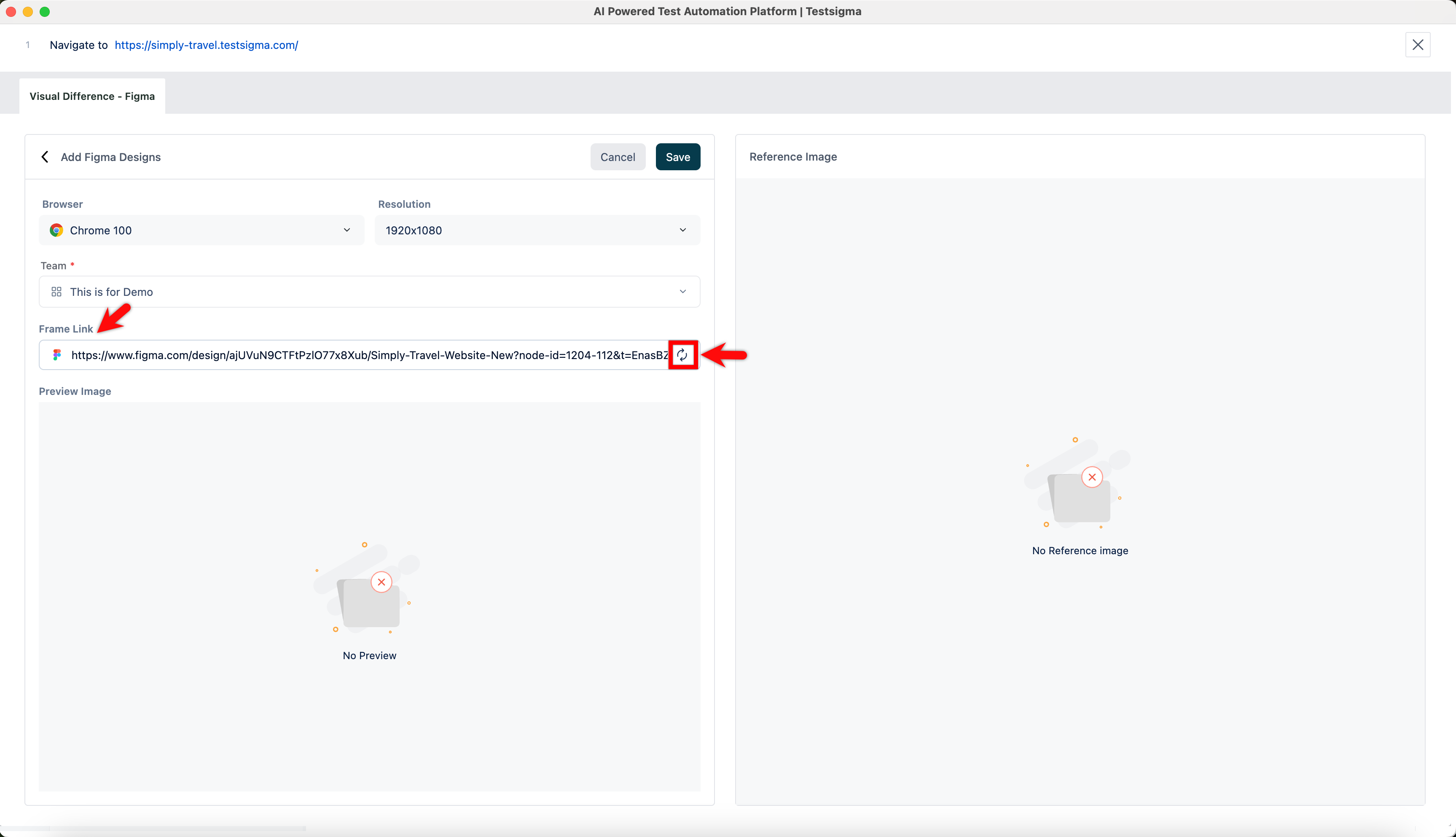Viewport: 1456px width, 837px height.
Task: Open the Team dropdown This is for Demo
Action: click(x=369, y=292)
